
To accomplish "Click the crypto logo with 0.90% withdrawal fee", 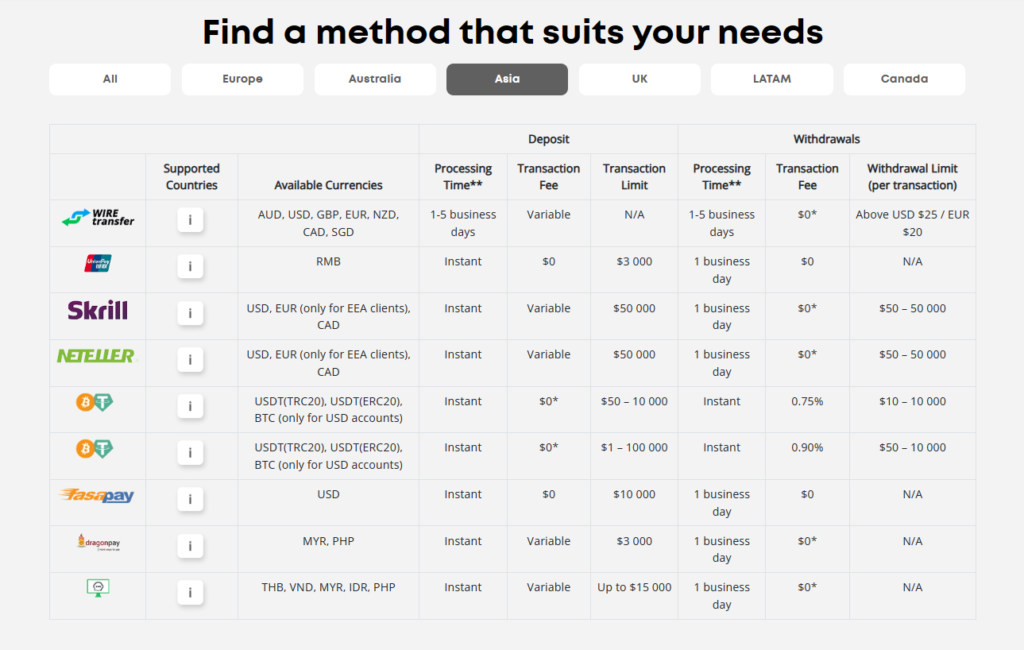I will [95, 449].
